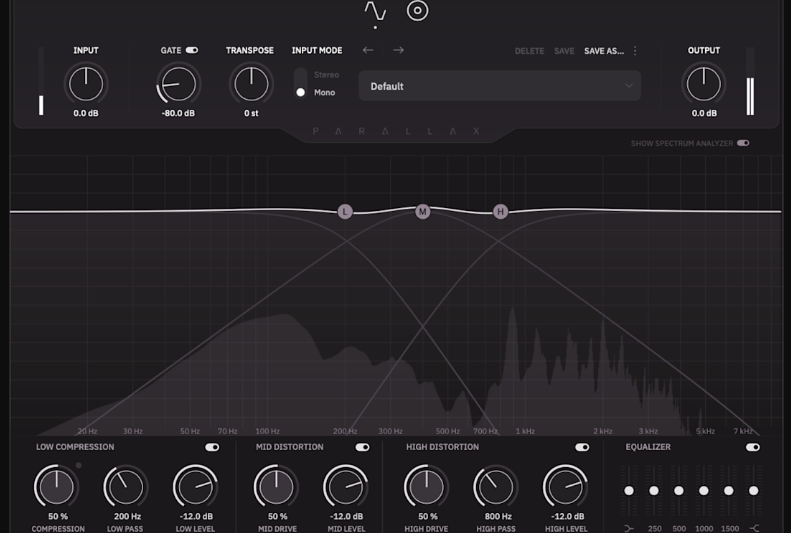Click the high shelf EQ slider handle
The height and width of the screenshot is (533, 791).
[x=754, y=491]
